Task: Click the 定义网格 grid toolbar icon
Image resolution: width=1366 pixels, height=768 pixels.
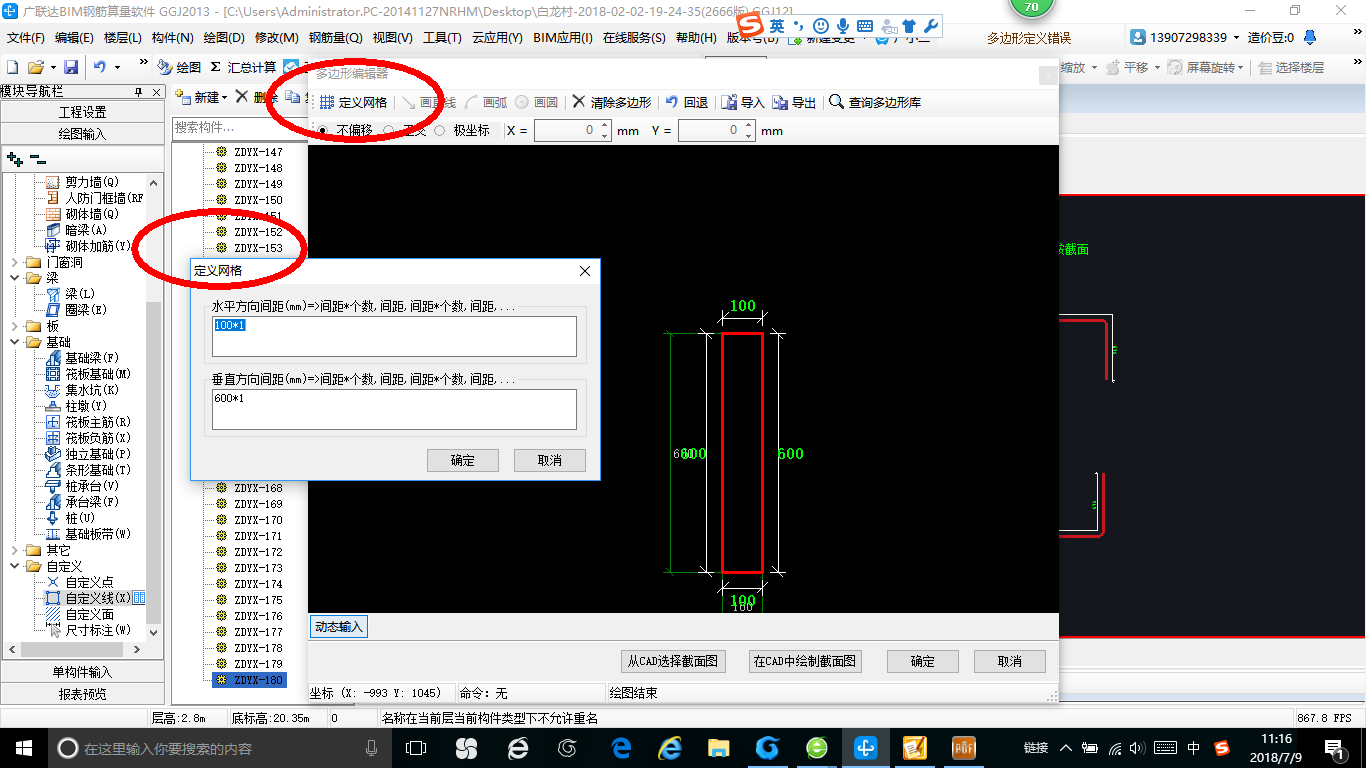Action: coord(327,102)
